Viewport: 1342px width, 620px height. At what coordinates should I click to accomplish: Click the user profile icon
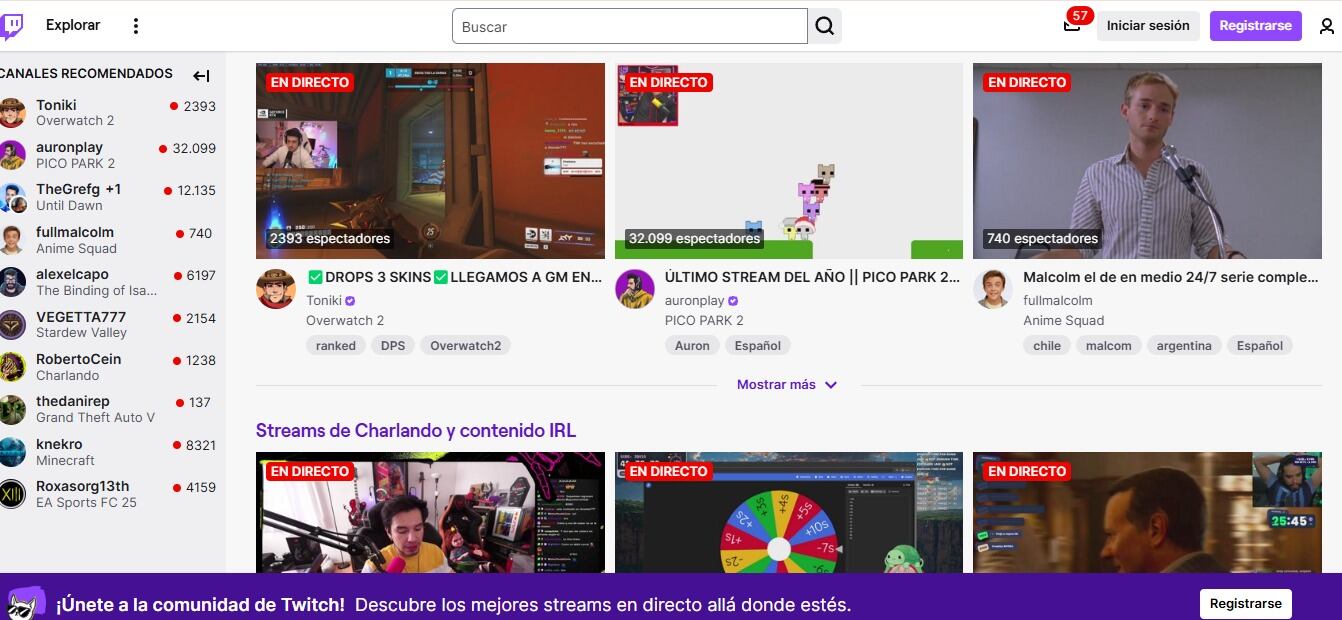pos(1326,26)
